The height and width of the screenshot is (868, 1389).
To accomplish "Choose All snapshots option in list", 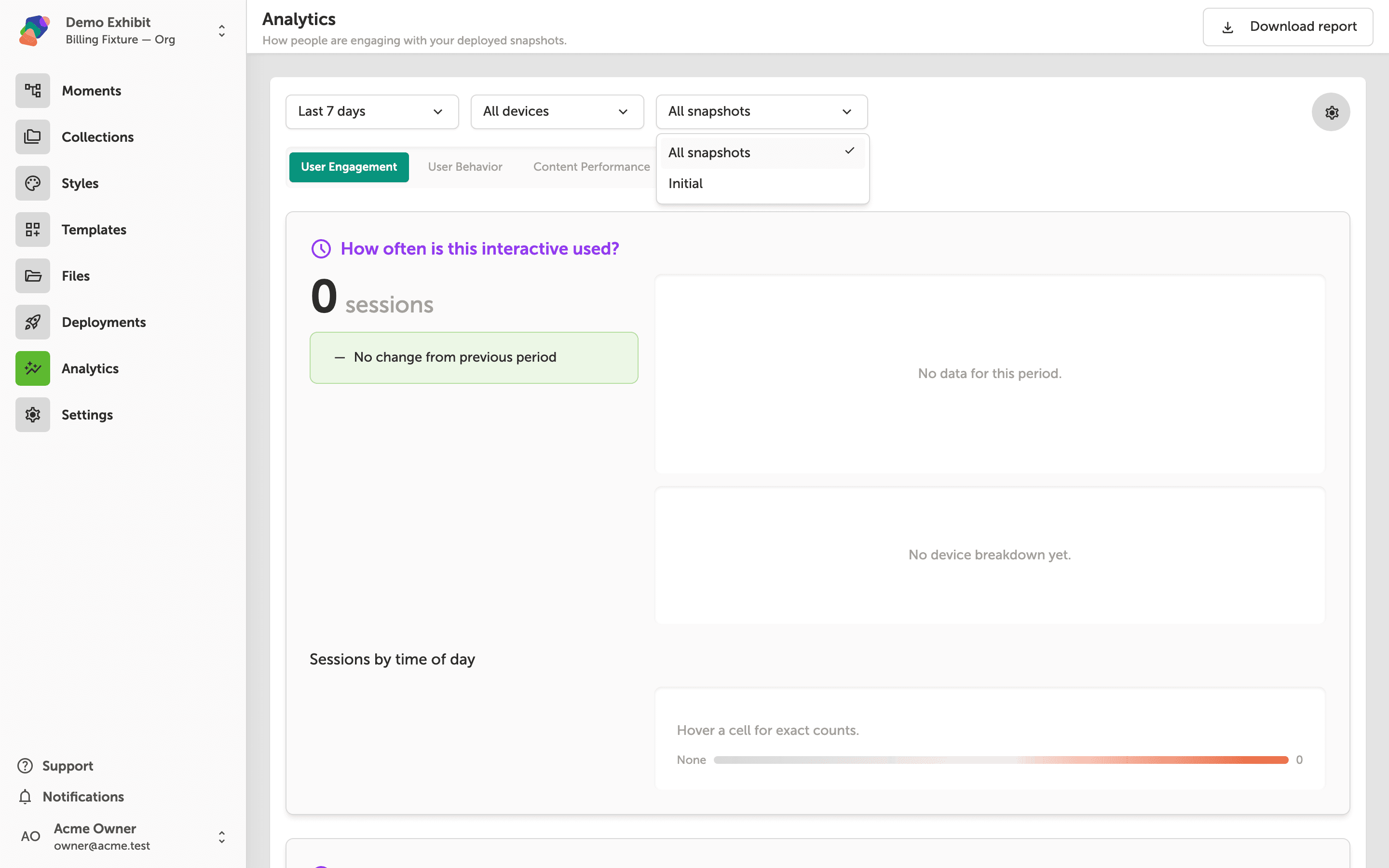I will coord(762,153).
